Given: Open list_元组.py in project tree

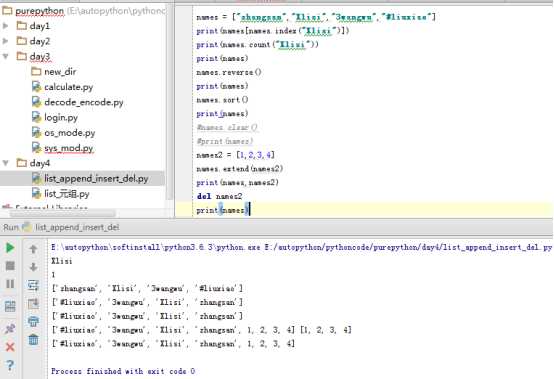Looking at the screenshot, I should [66, 194].
